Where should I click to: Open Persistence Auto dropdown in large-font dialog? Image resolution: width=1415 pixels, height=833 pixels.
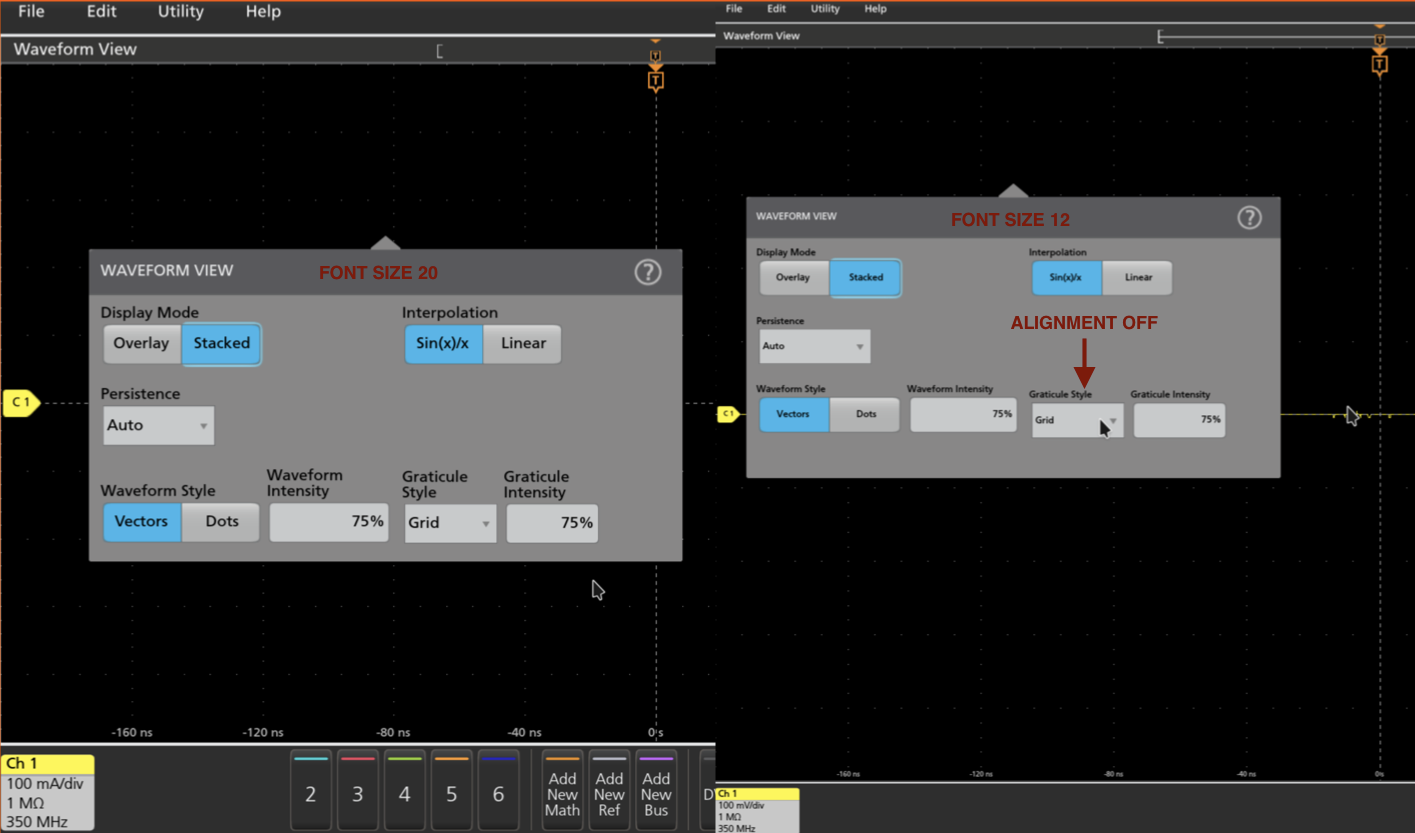click(158, 426)
